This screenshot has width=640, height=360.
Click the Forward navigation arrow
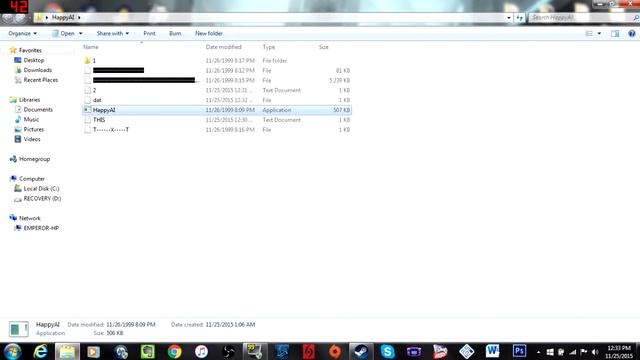20,18
